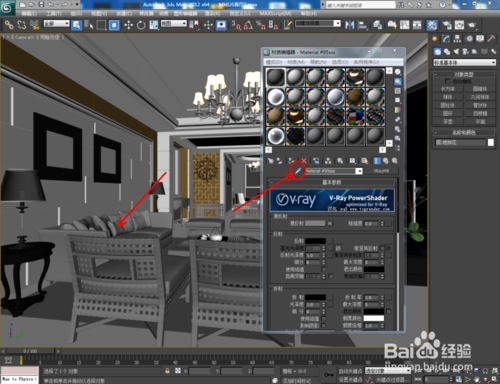Select the brown wood material sample sphere
Screen dimensions: 500x384
[355, 97]
